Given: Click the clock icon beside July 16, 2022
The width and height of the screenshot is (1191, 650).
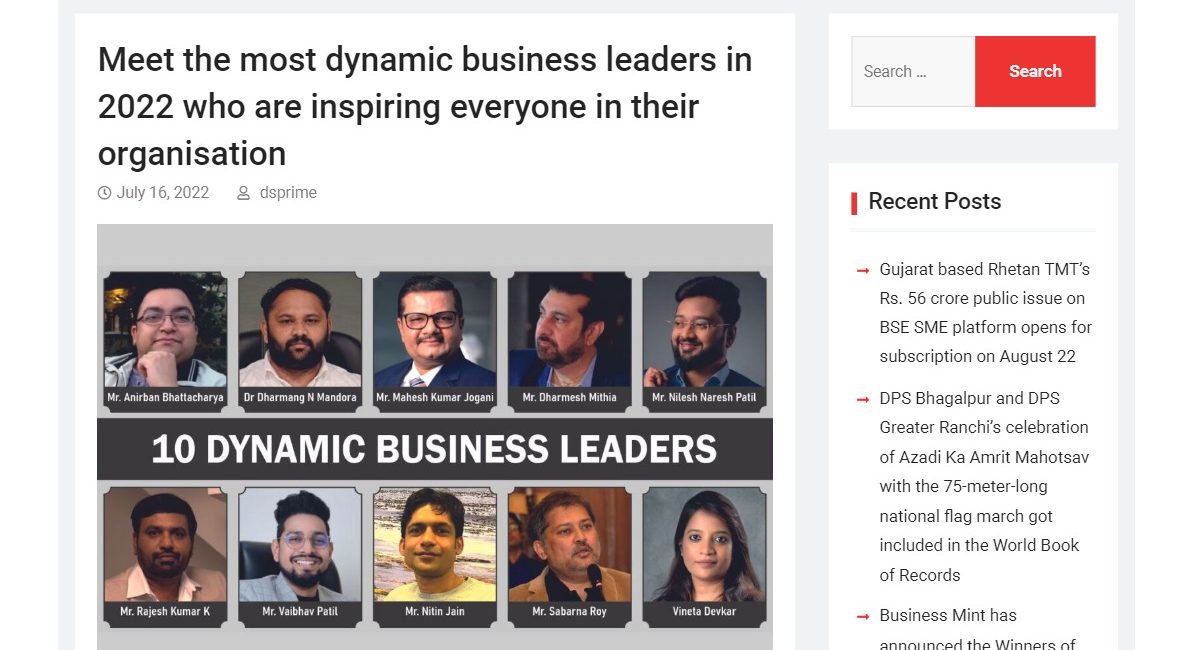Looking at the screenshot, I should [104, 193].
